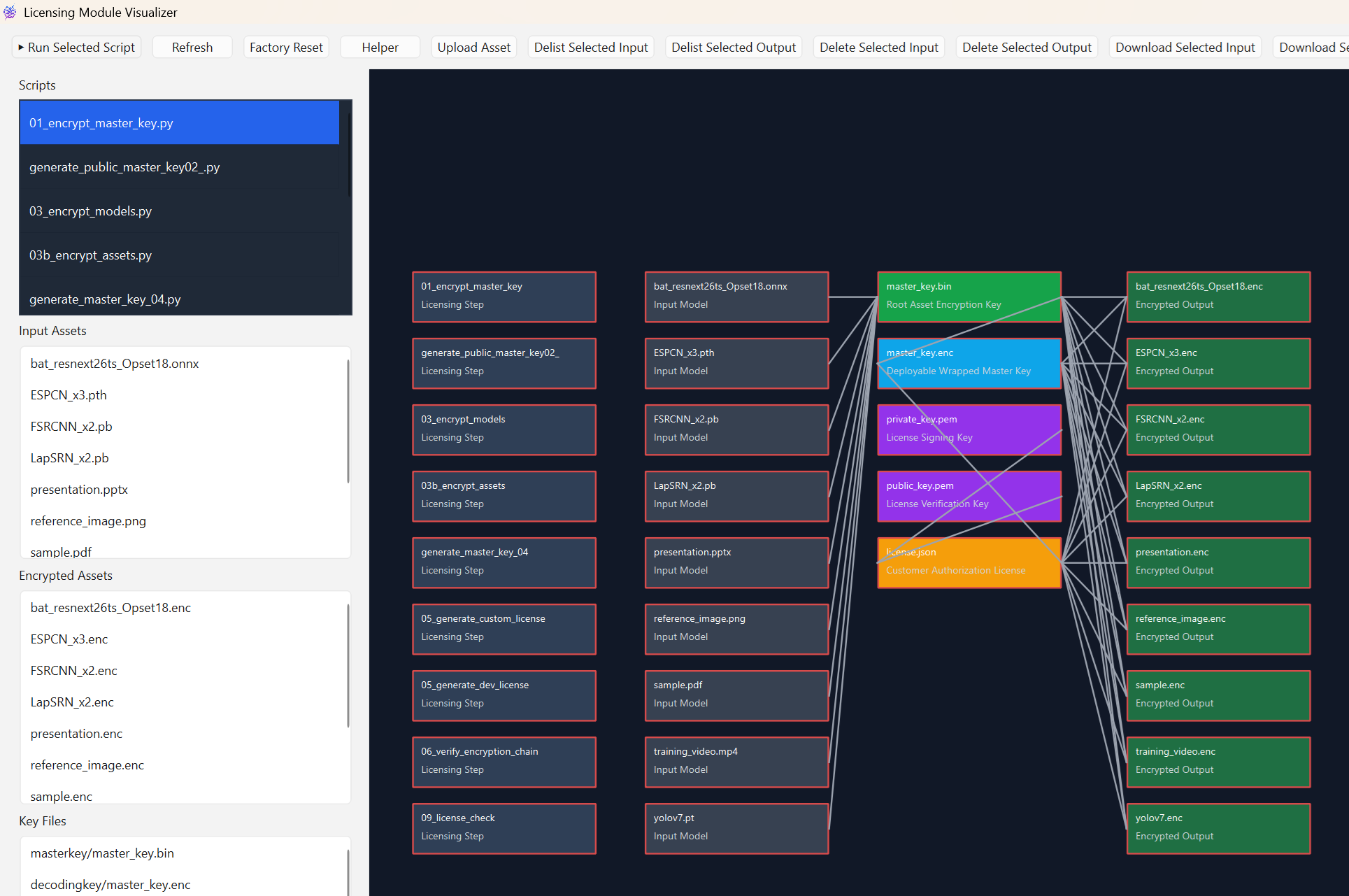The image size is (1349, 896).
Task: Click Delete Selected Output
Action: click(x=1027, y=48)
